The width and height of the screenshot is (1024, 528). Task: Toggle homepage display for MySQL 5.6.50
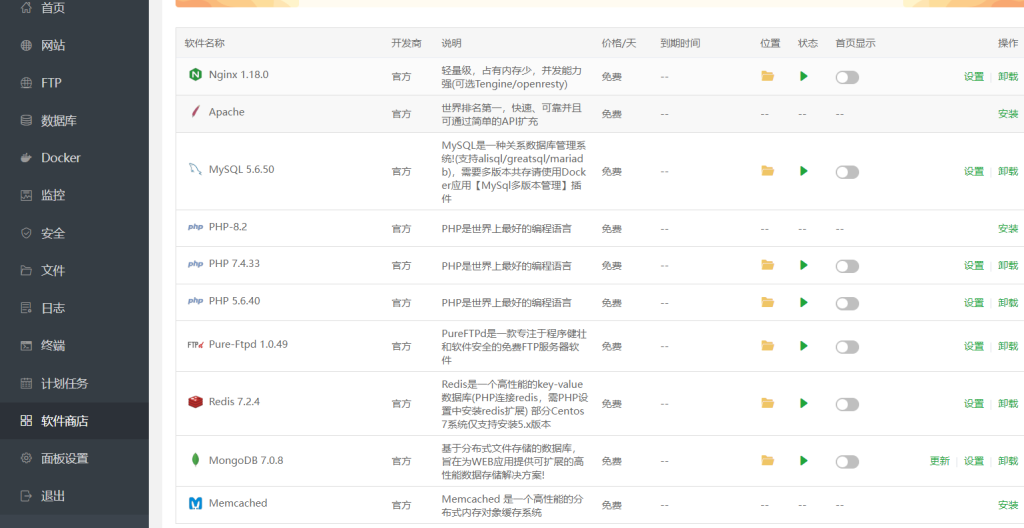point(847,172)
